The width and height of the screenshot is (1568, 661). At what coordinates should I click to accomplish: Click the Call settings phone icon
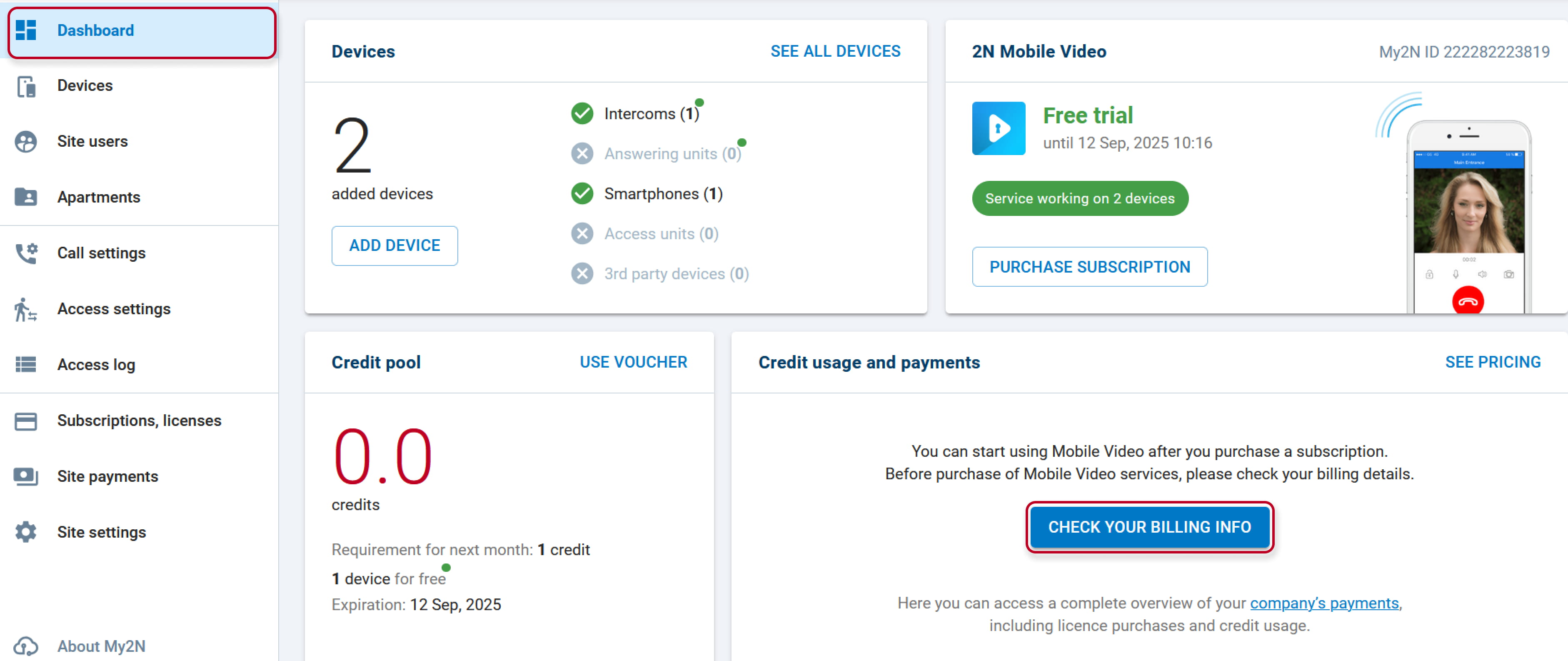(26, 253)
